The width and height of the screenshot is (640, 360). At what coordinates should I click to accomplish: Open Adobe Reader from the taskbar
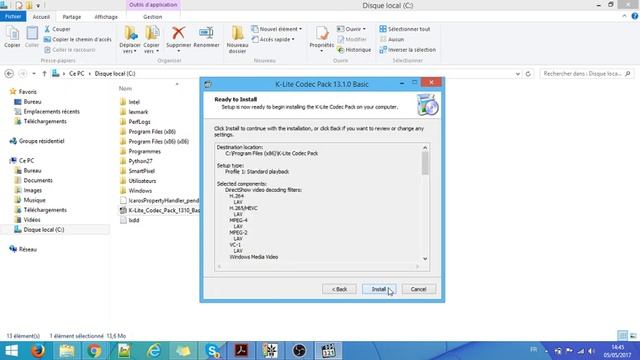click(x=241, y=351)
